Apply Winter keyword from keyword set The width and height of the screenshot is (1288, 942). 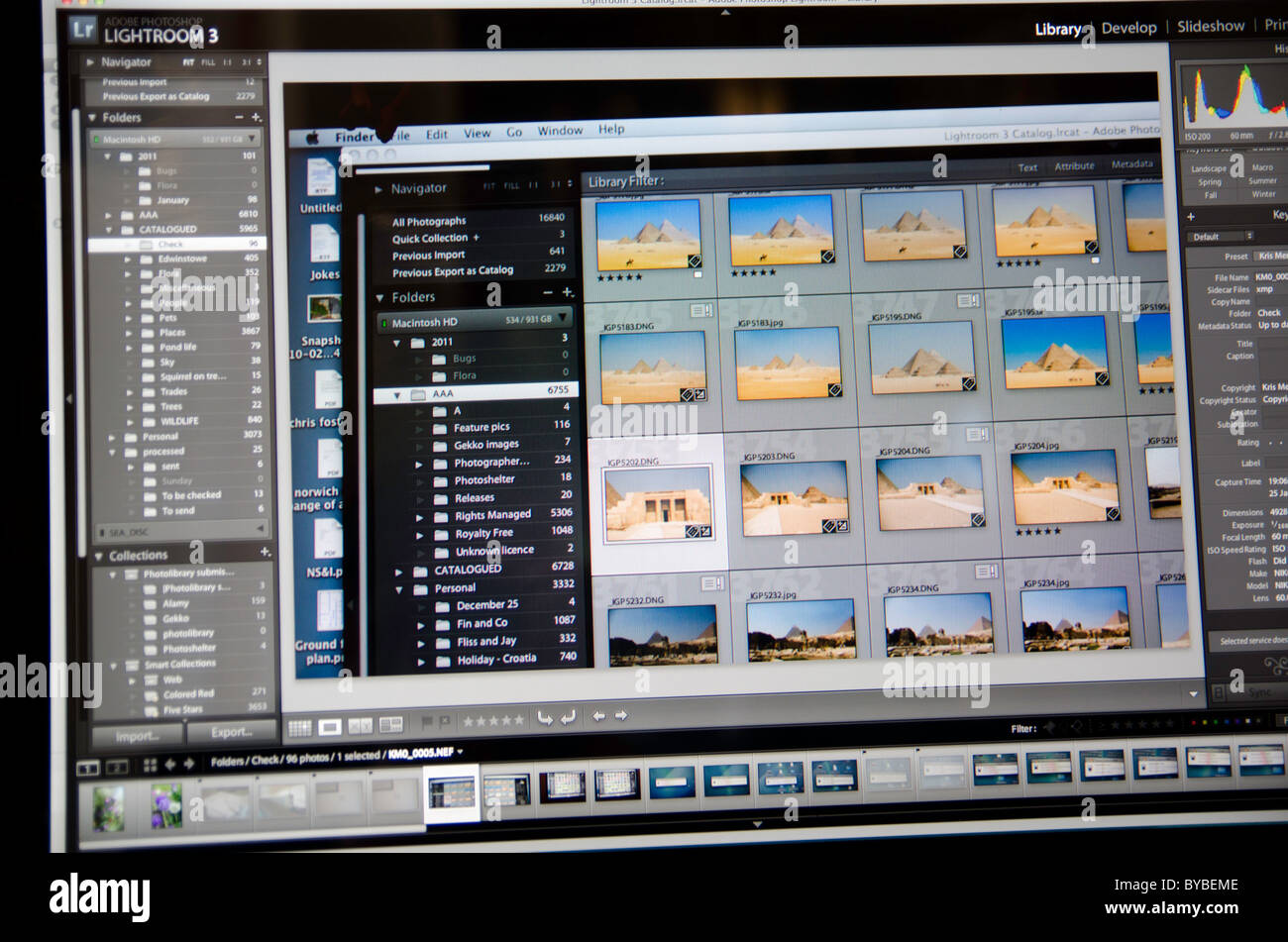[1262, 194]
